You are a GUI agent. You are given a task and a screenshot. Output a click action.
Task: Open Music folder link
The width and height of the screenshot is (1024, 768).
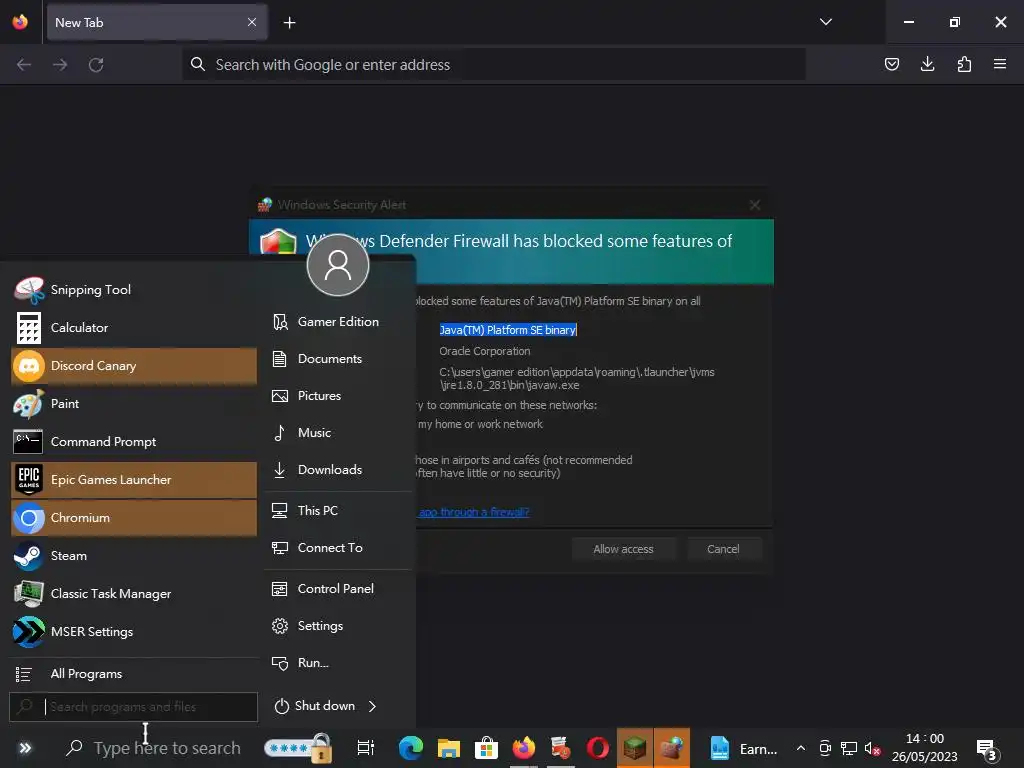[338, 433]
